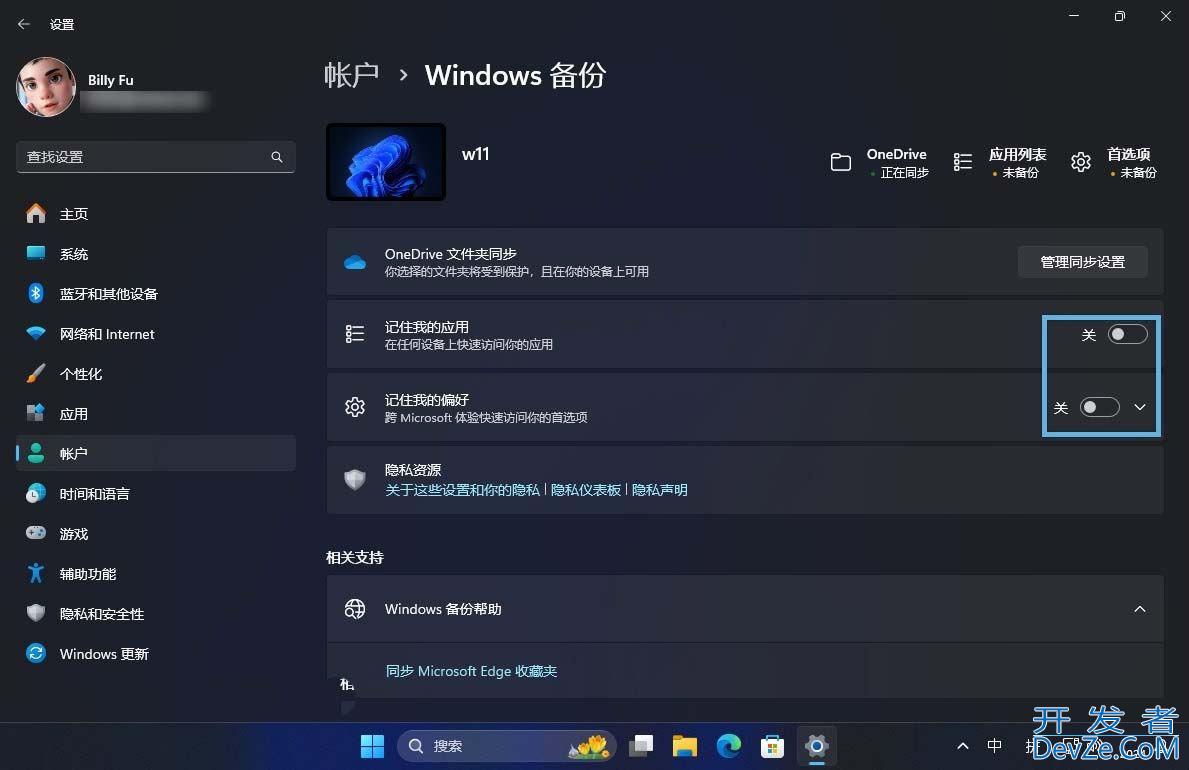
Task: Open Windows 更新 in the sidebar
Action: 155,654
